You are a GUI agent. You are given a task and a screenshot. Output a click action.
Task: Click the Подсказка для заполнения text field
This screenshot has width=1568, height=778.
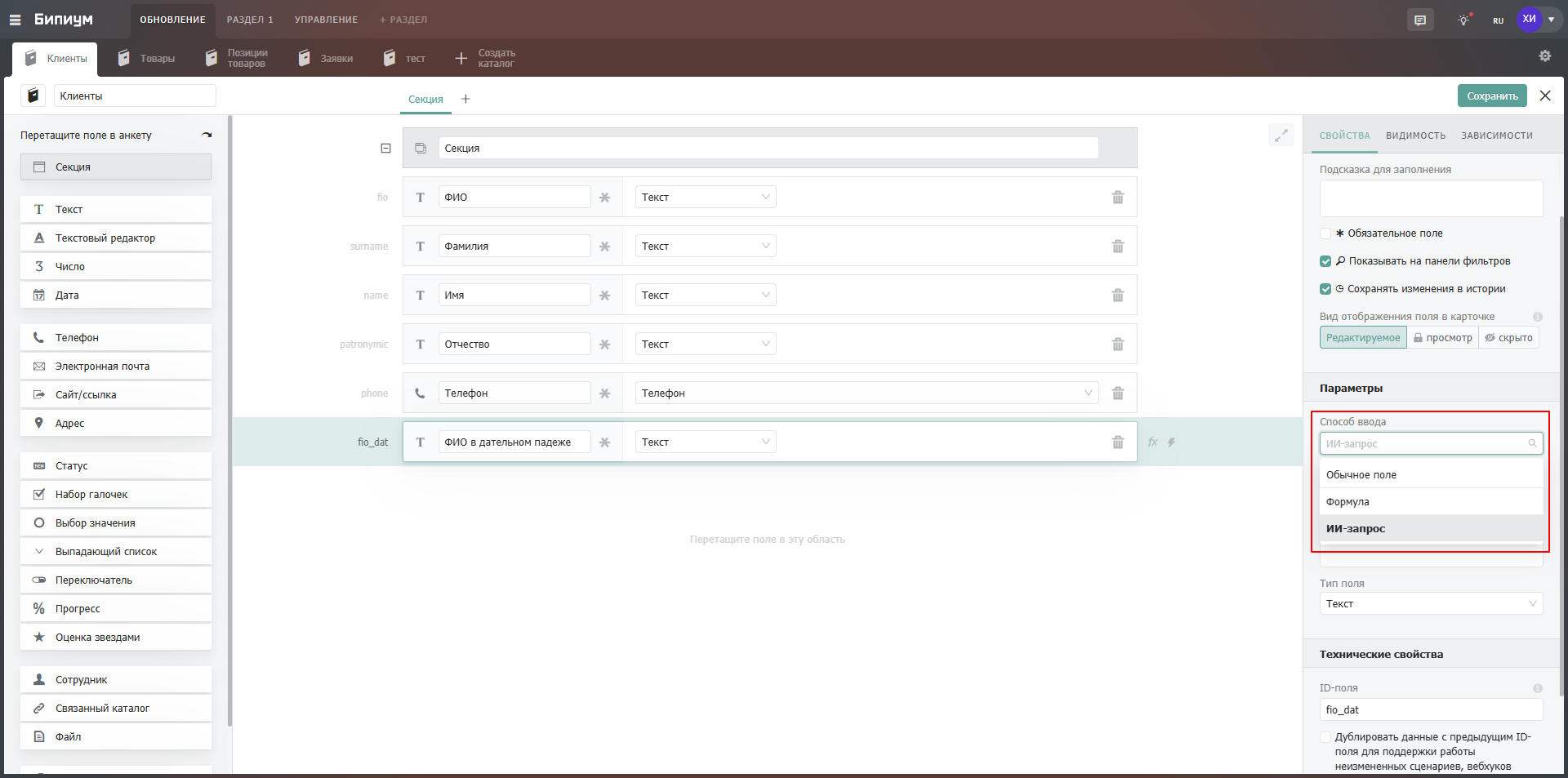pos(1430,198)
